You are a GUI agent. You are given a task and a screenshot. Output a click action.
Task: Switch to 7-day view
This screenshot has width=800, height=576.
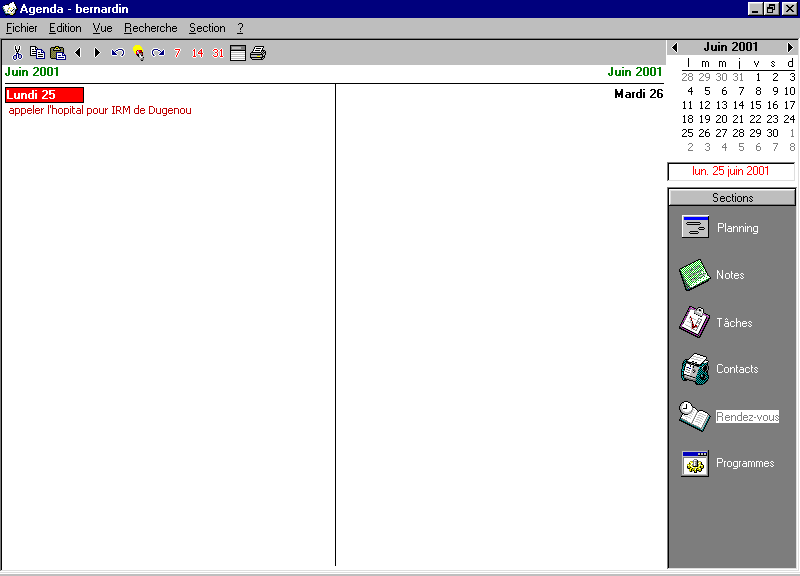pyautogui.click(x=177, y=53)
